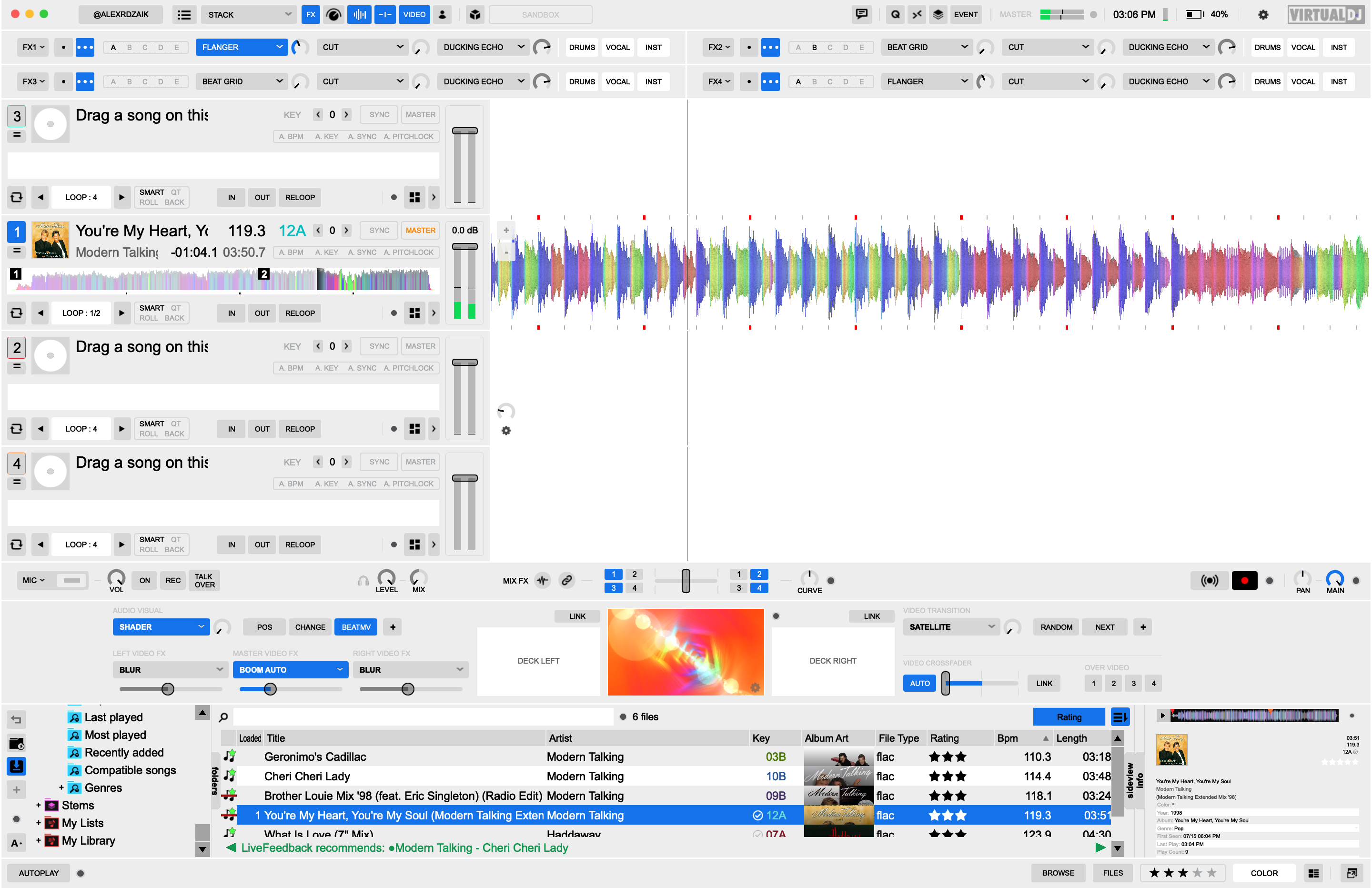Click the loop OUT button on deck 2
1372x888 pixels.
coord(262,429)
